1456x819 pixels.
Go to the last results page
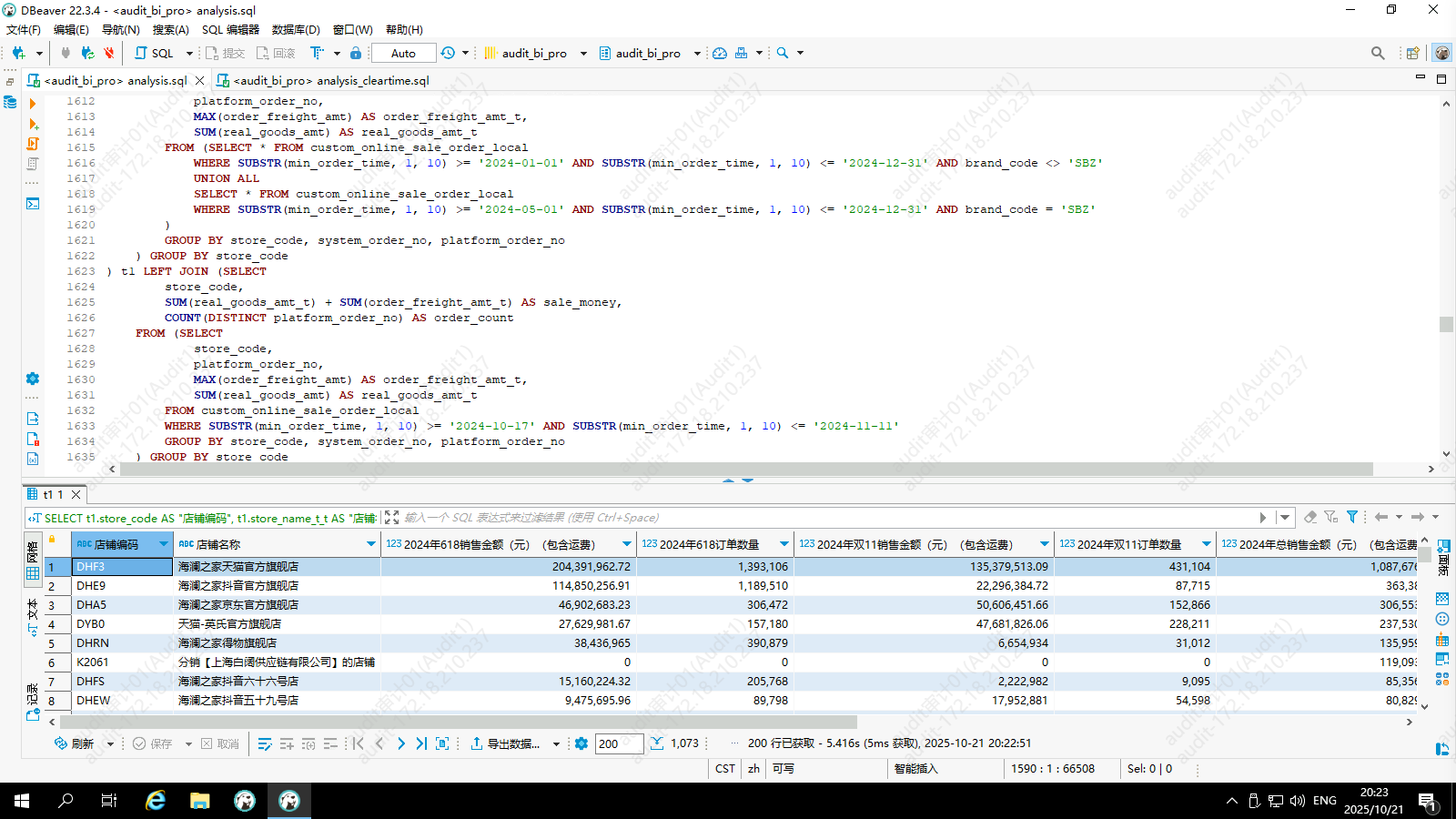(x=421, y=743)
